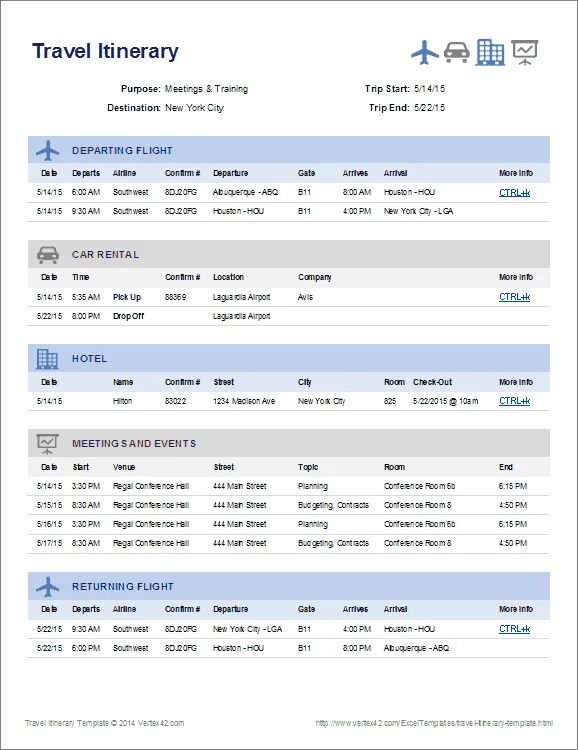Select hotel room number 825
Image resolution: width=578 pixels, height=750 pixels.
pos(390,401)
